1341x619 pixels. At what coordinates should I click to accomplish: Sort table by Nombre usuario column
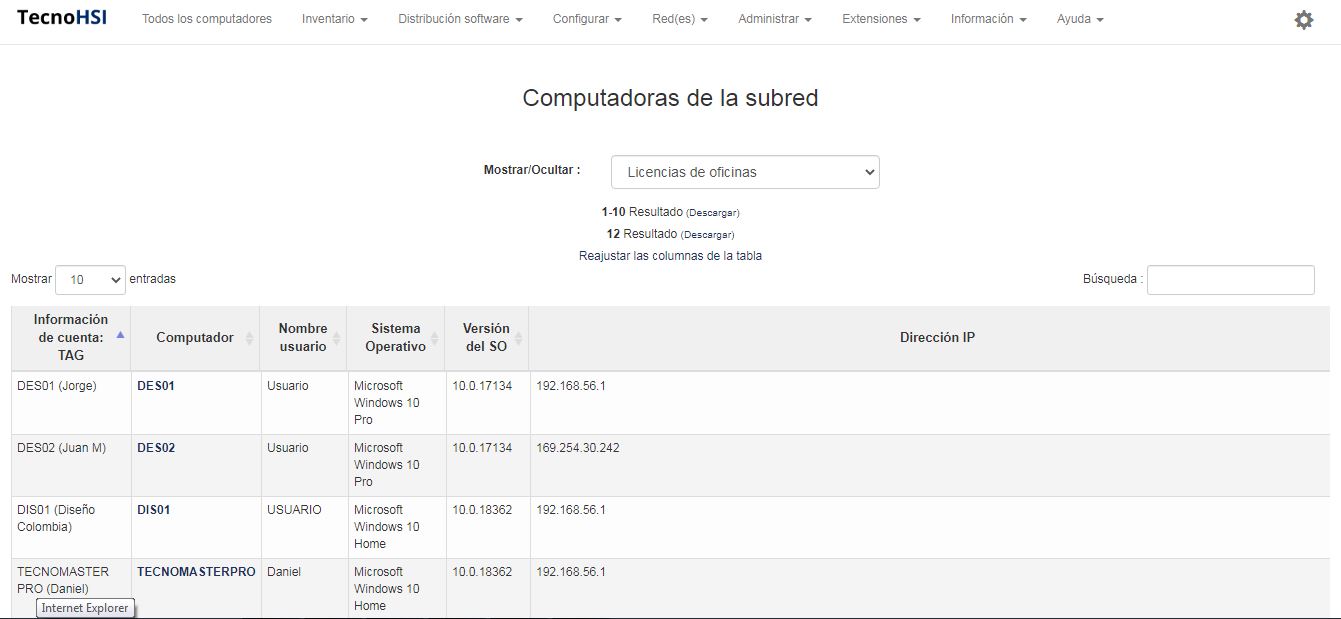click(303, 338)
